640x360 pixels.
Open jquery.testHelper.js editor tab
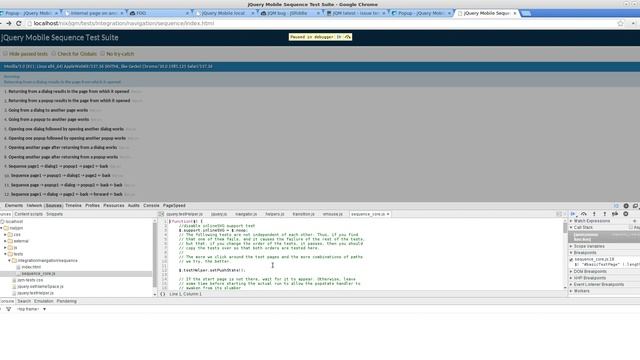coord(184,214)
